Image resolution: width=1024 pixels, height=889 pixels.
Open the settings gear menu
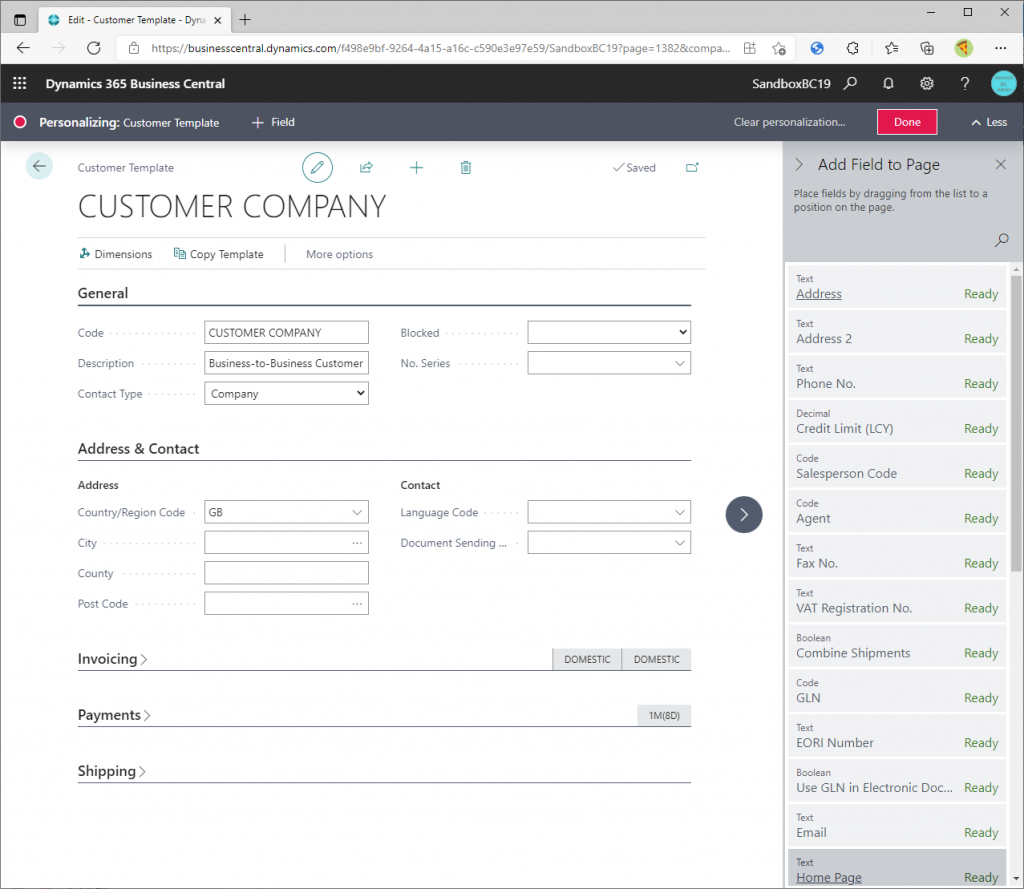[927, 84]
